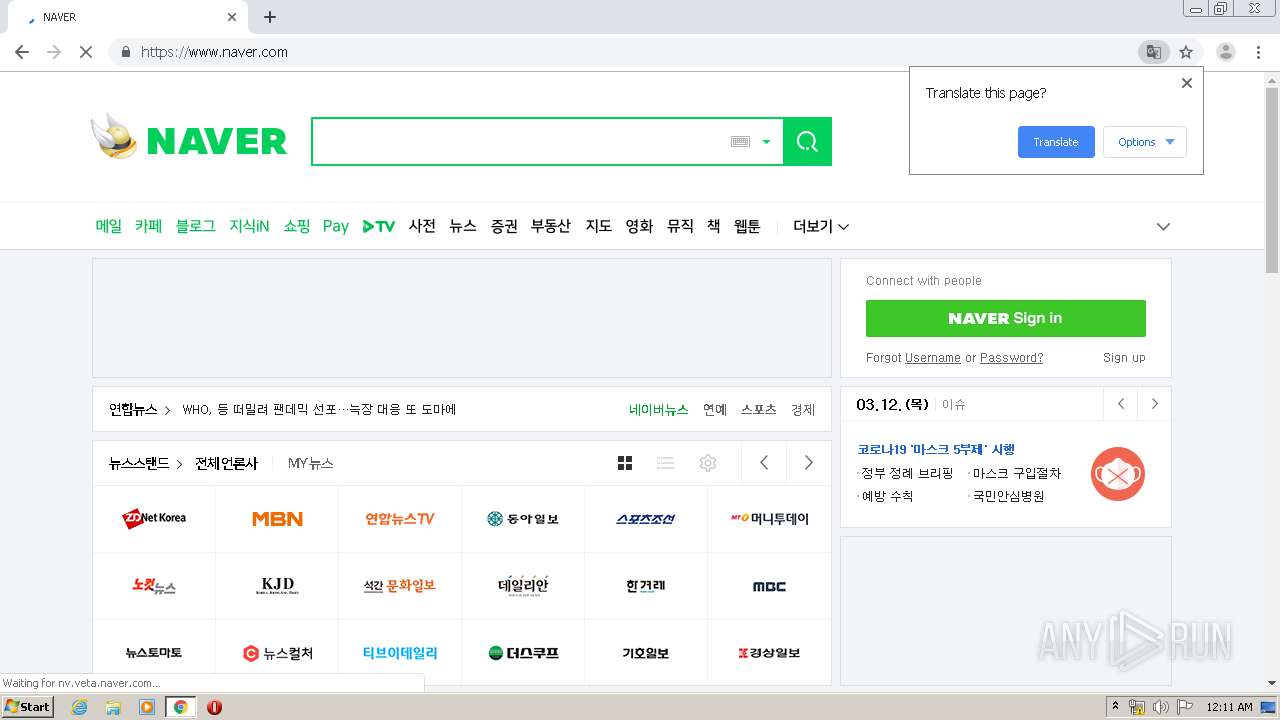The image size is (1280, 720).
Task: Open the Naver TV icon link
Action: click(x=379, y=227)
